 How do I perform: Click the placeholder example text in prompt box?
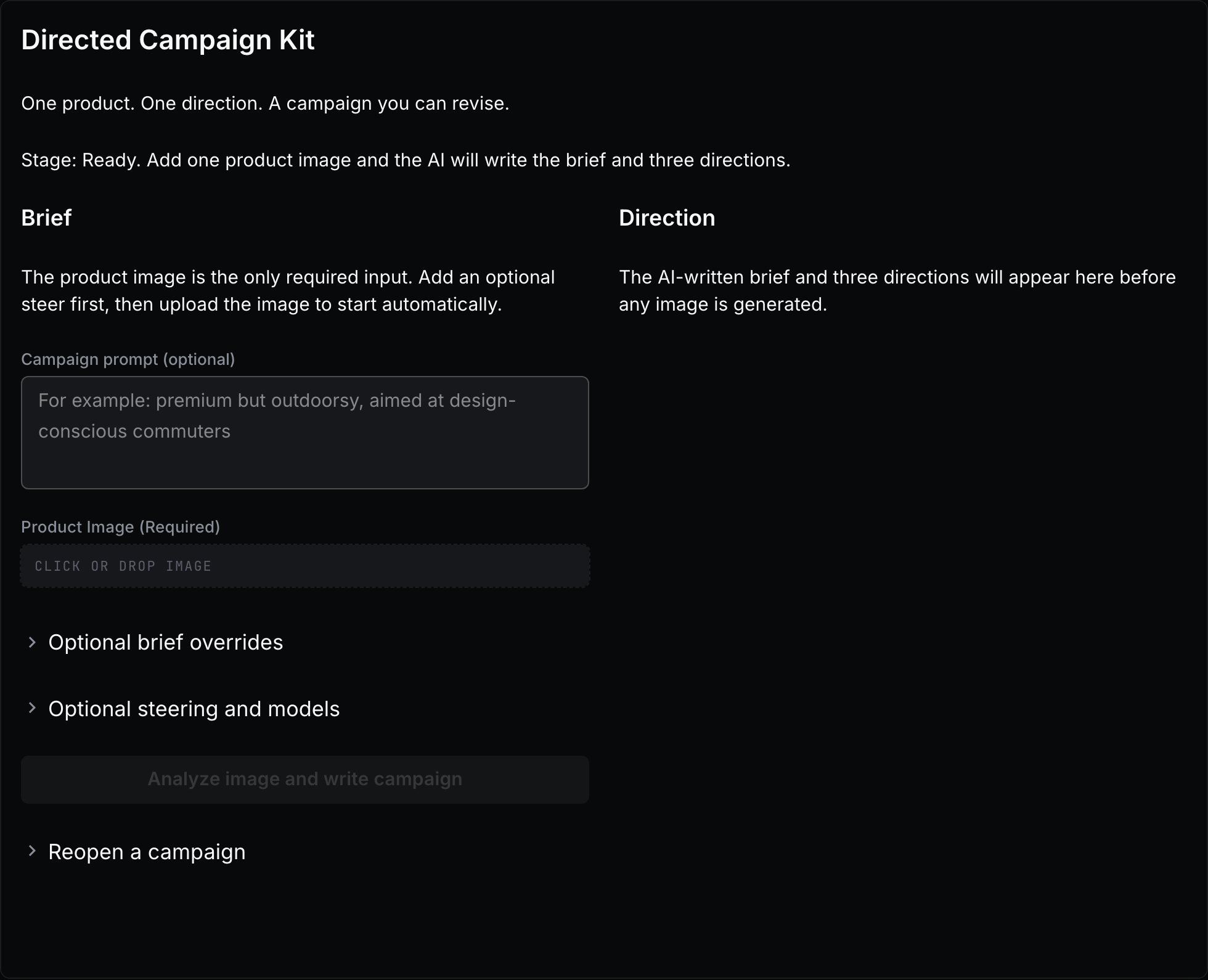pyautogui.click(x=277, y=416)
